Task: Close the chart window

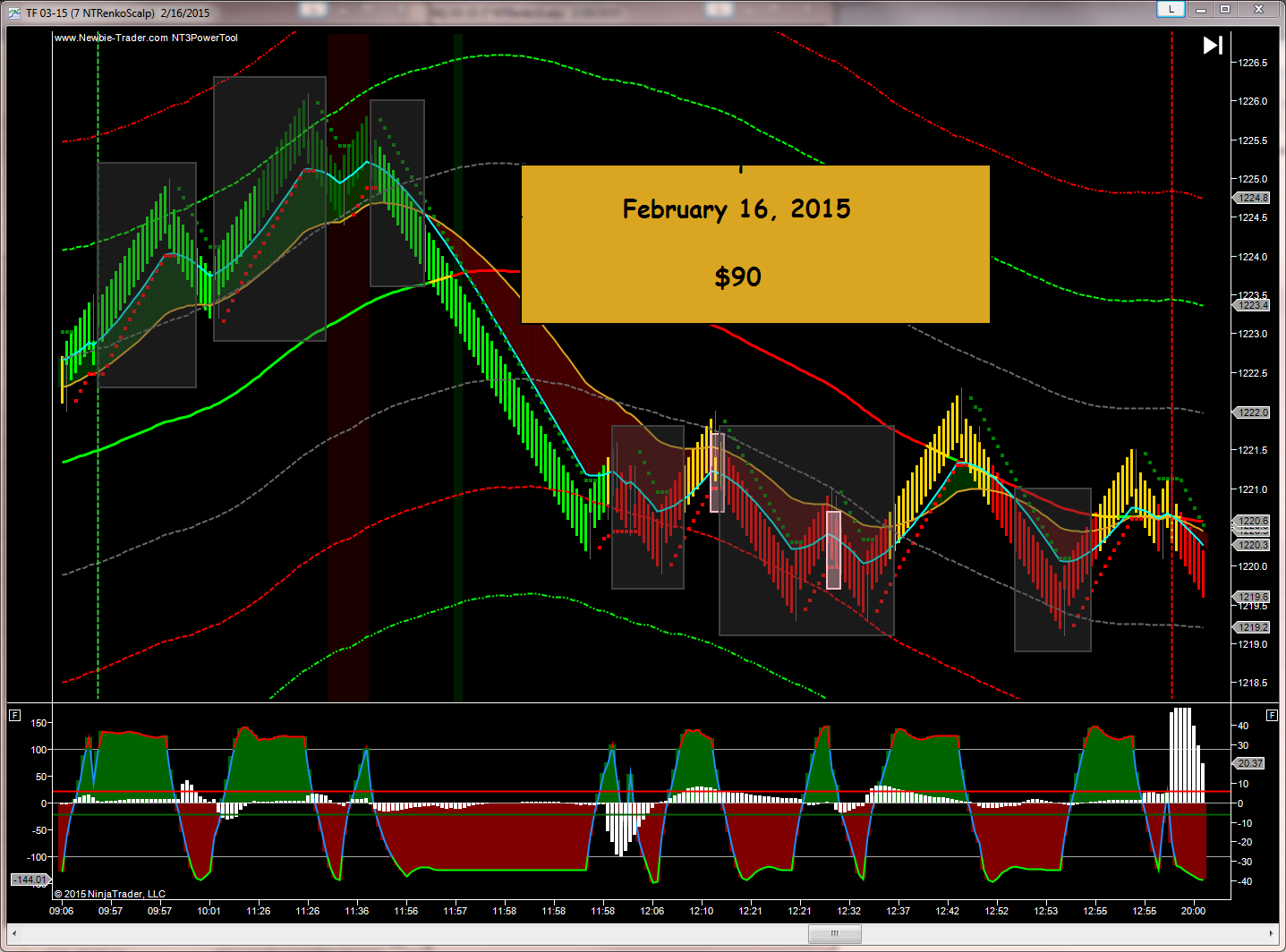Action: point(1258,9)
